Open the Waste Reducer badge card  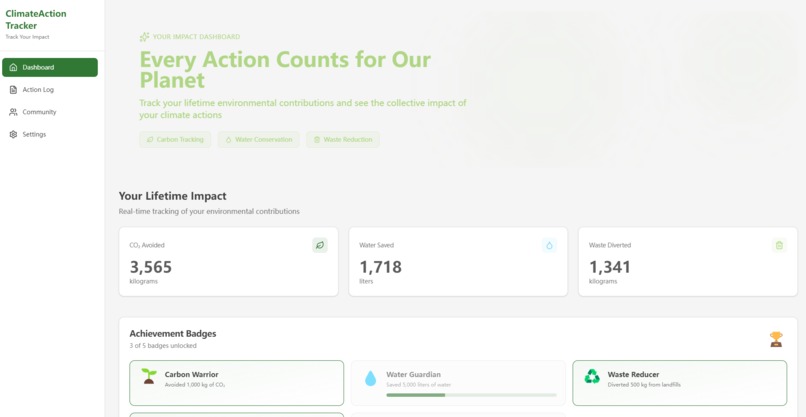coord(680,383)
